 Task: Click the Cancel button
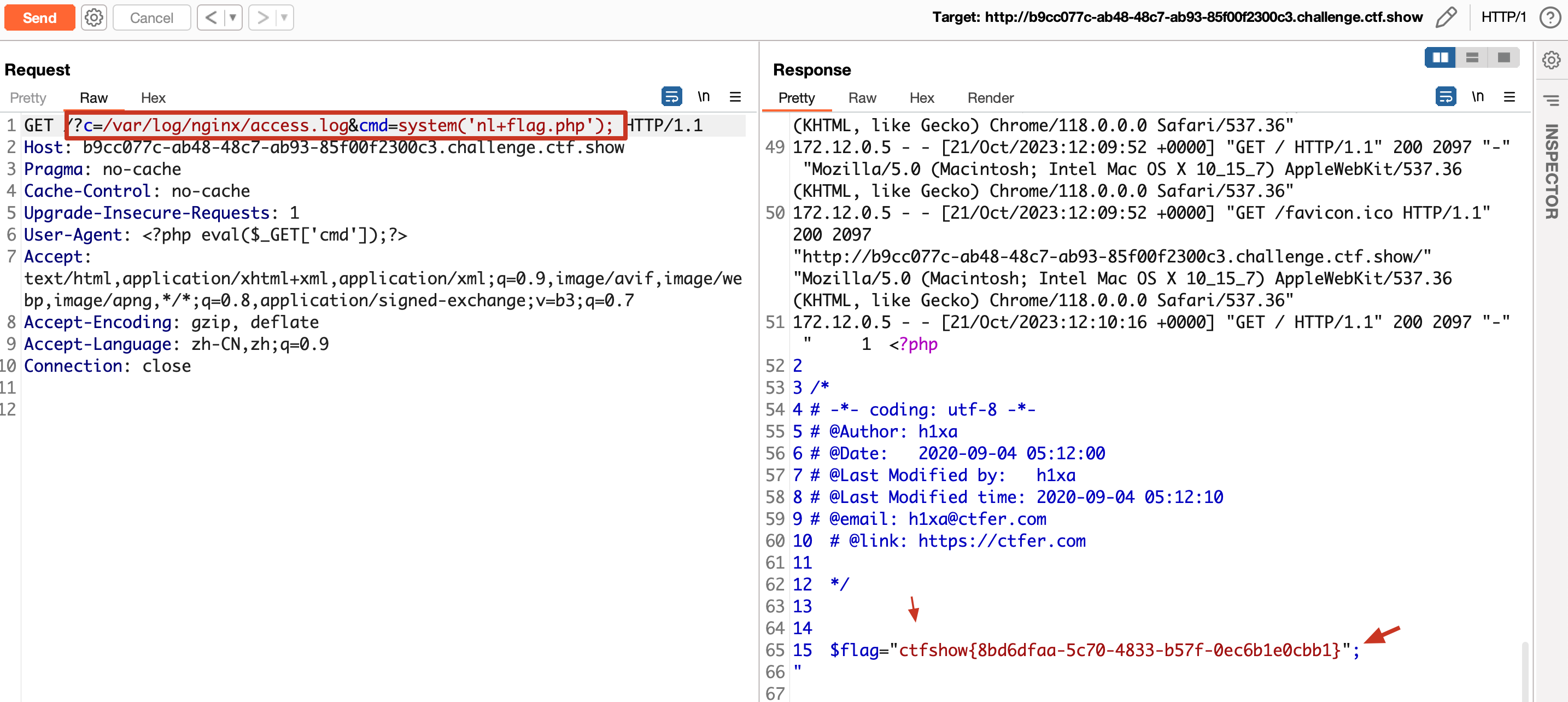[151, 17]
